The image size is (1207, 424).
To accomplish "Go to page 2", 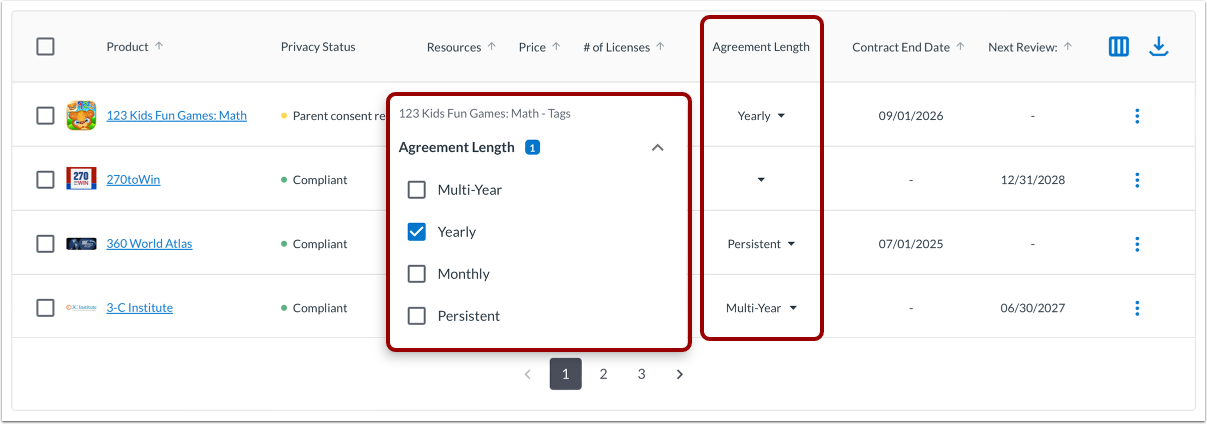I will (x=604, y=374).
